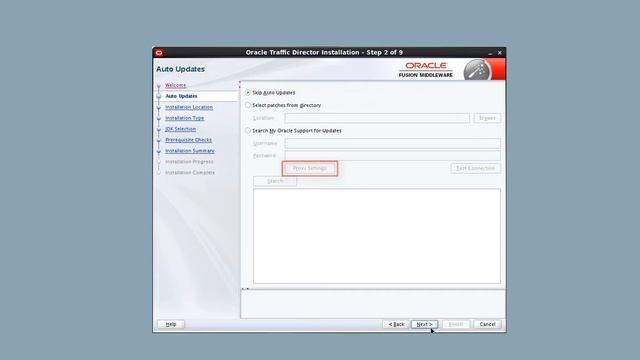
Task: Close the installer window
Action: 500,53
